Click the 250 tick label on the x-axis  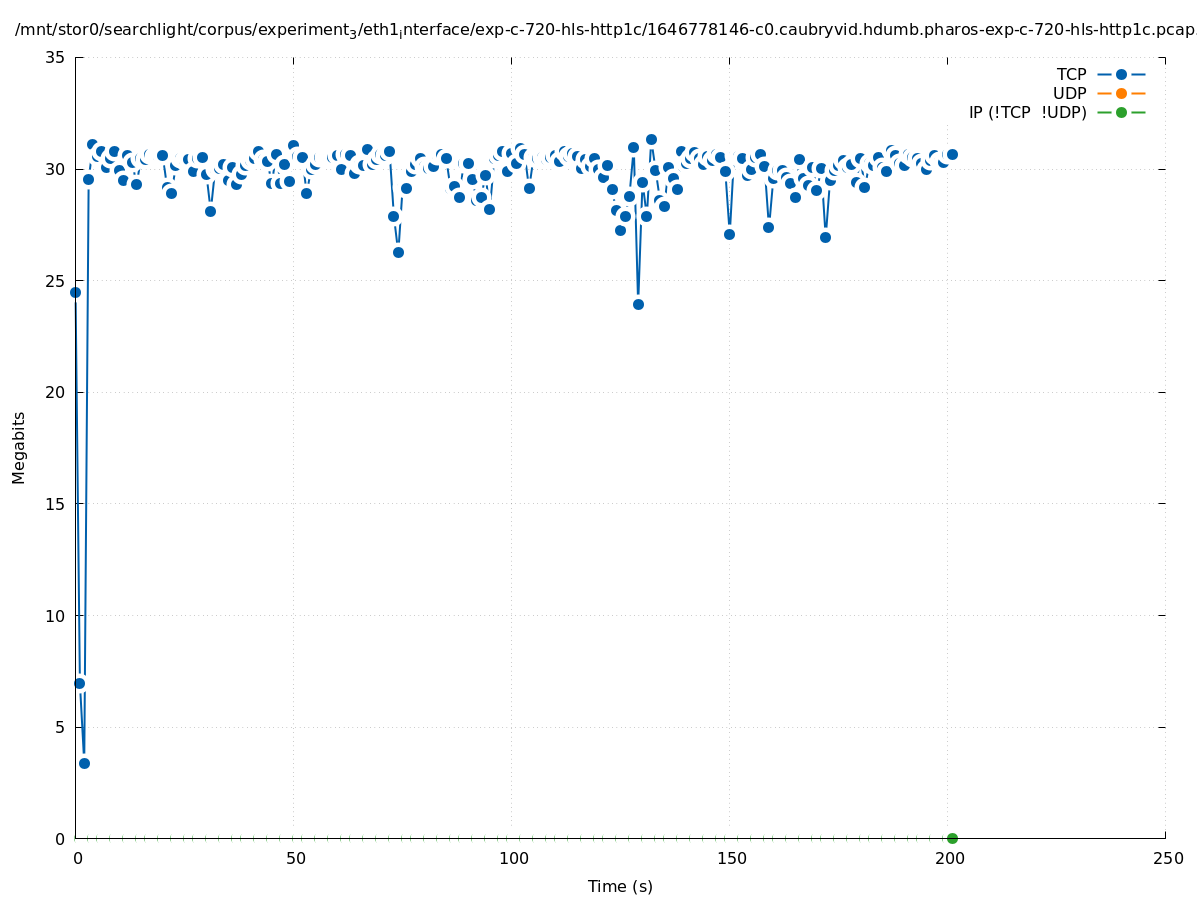click(1166, 858)
